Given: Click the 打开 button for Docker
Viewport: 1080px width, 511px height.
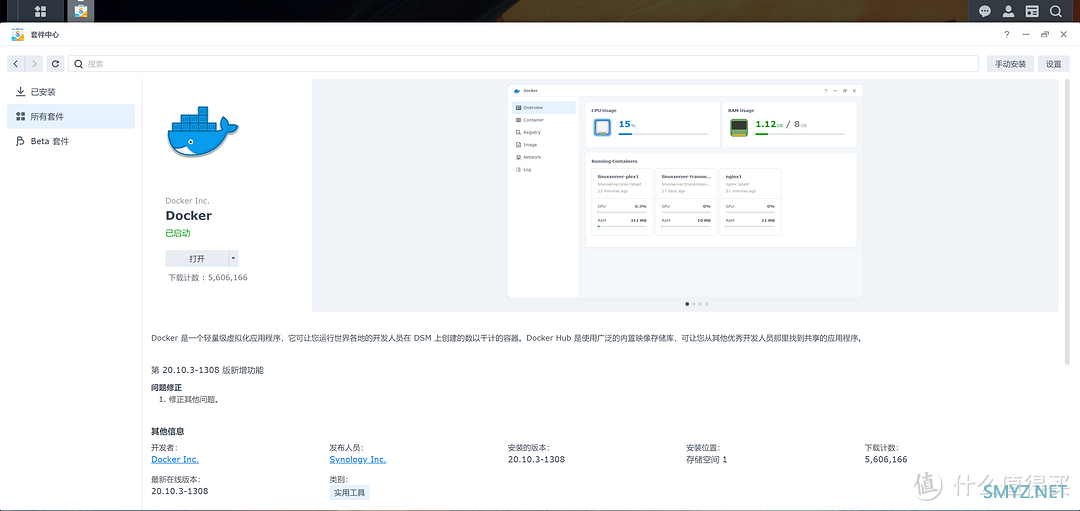Looking at the screenshot, I should [x=197, y=259].
